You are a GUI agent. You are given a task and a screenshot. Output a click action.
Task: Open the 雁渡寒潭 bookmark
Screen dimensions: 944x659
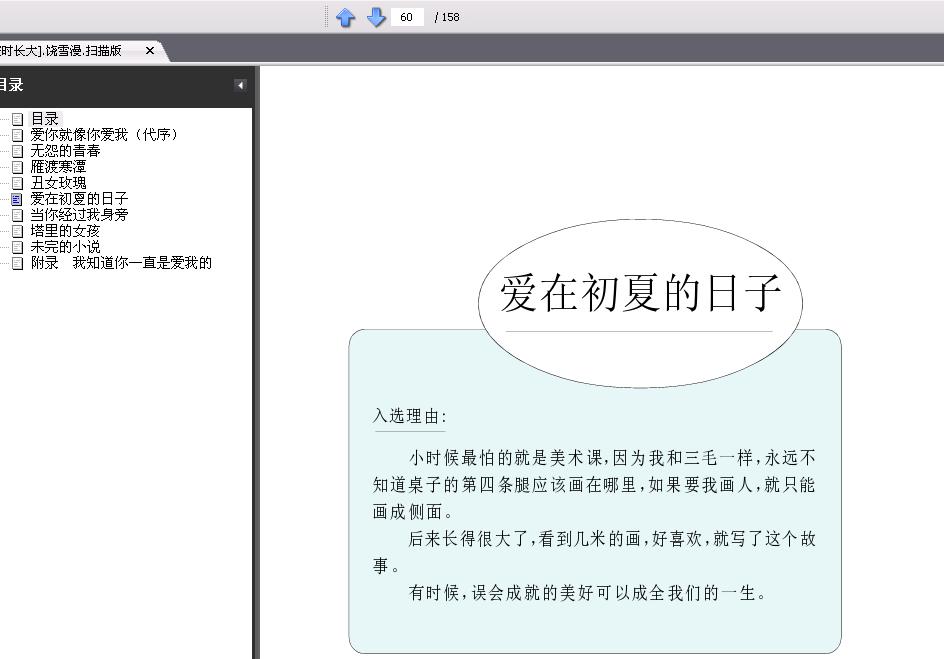58,167
